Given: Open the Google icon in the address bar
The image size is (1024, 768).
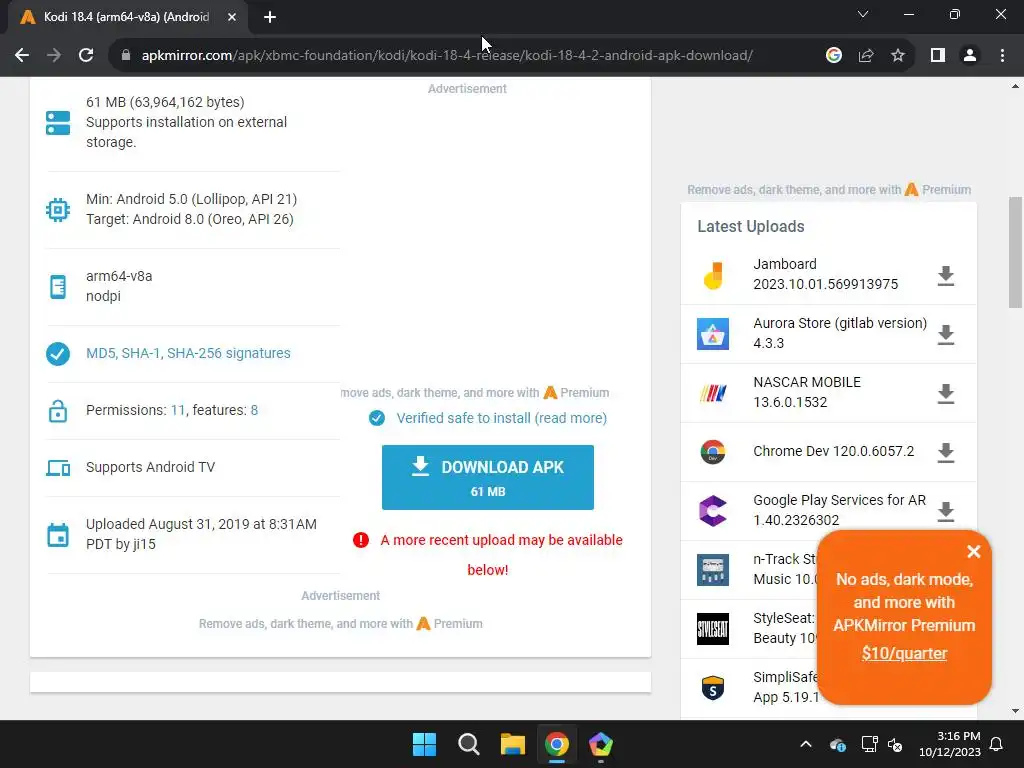Looking at the screenshot, I should tap(834, 56).
